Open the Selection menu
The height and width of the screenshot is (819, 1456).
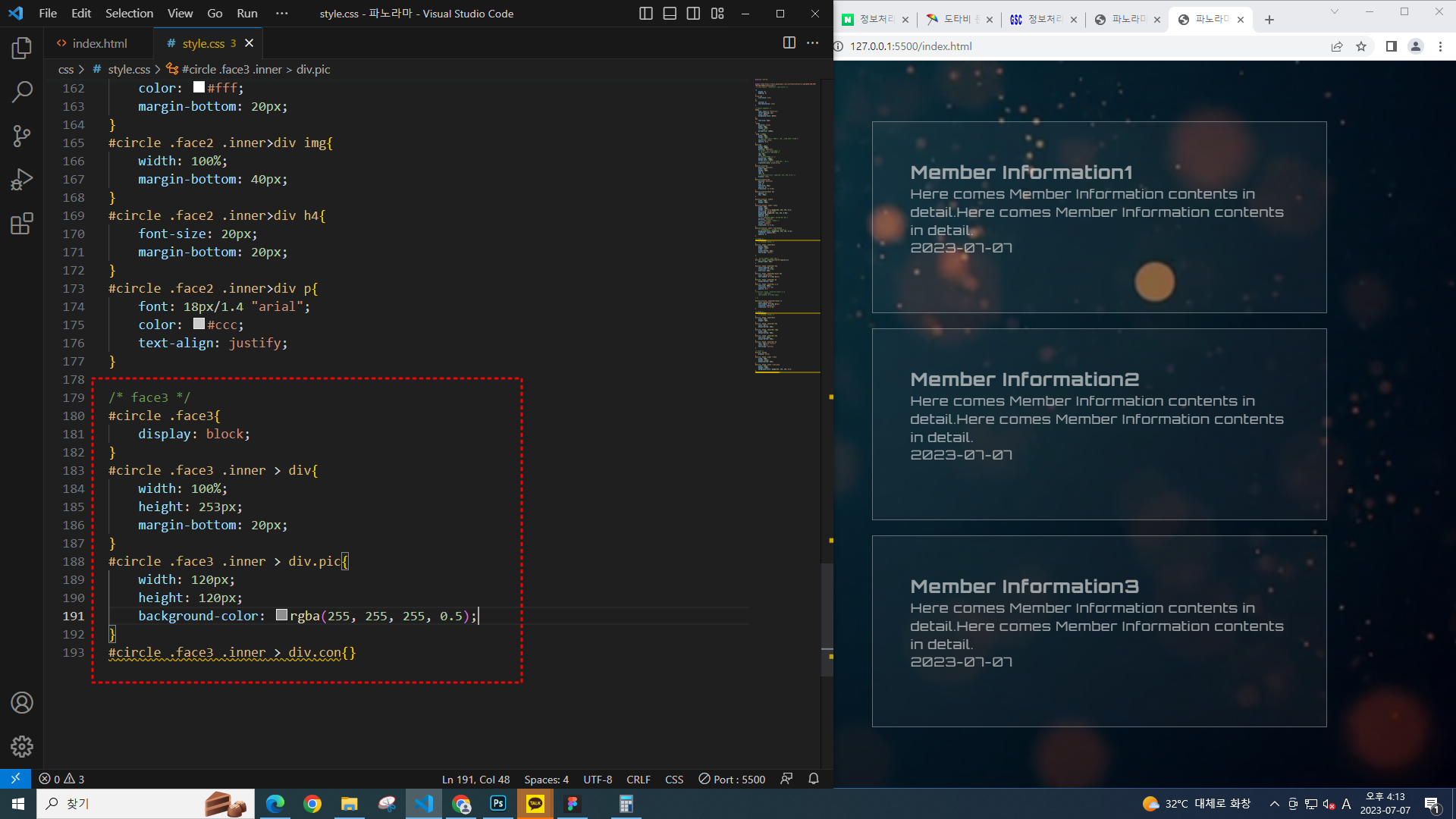pyautogui.click(x=129, y=14)
